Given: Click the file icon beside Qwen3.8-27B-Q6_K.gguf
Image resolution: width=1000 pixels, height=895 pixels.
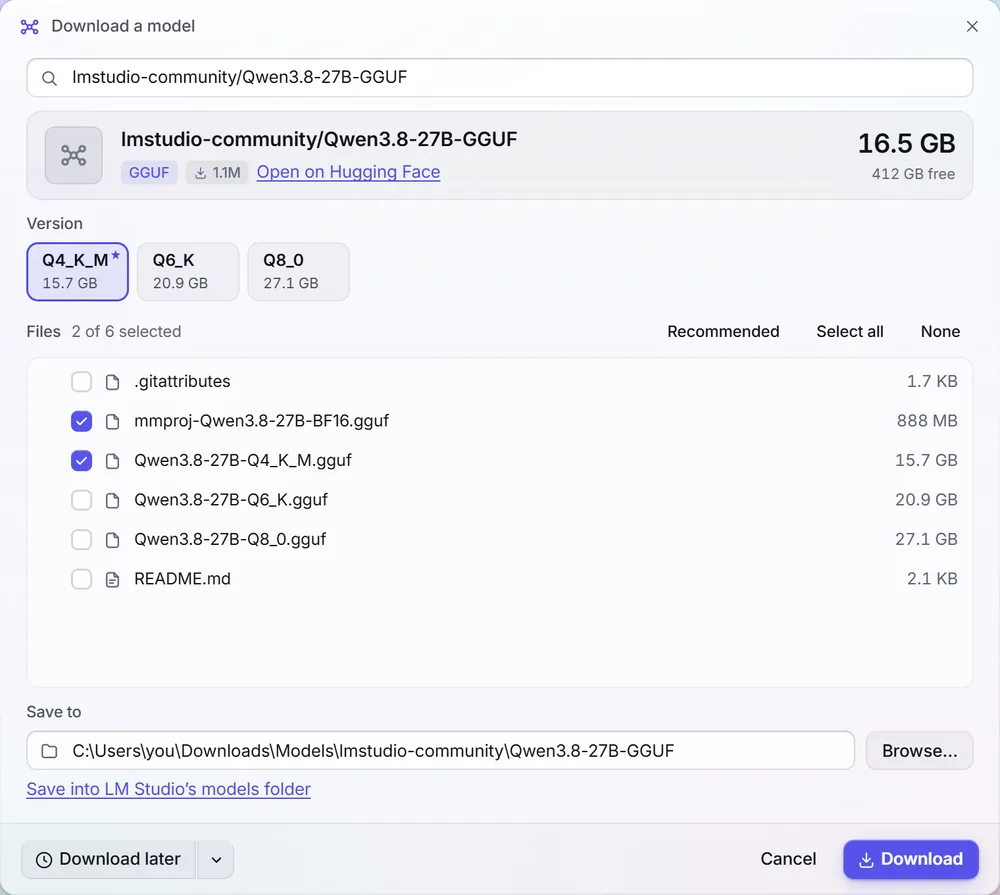Looking at the screenshot, I should click(112, 501).
